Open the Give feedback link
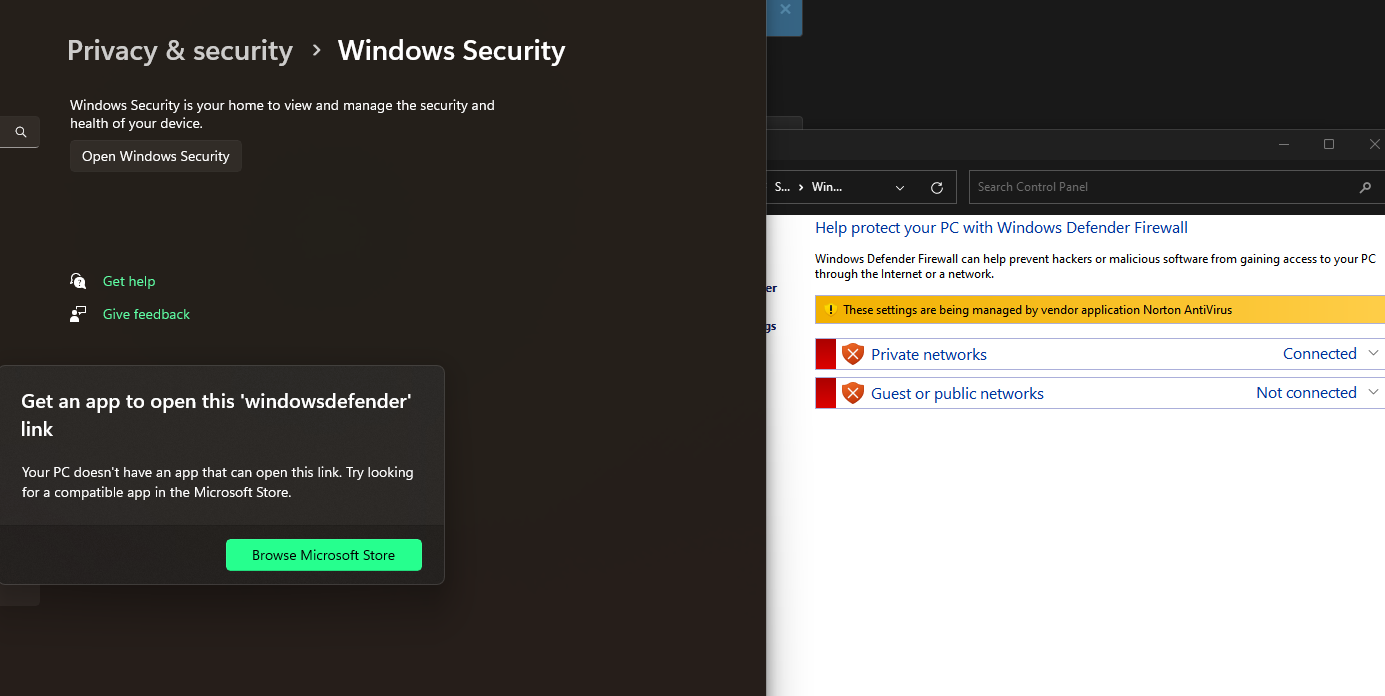Image resolution: width=1385 pixels, height=696 pixels. 146,314
